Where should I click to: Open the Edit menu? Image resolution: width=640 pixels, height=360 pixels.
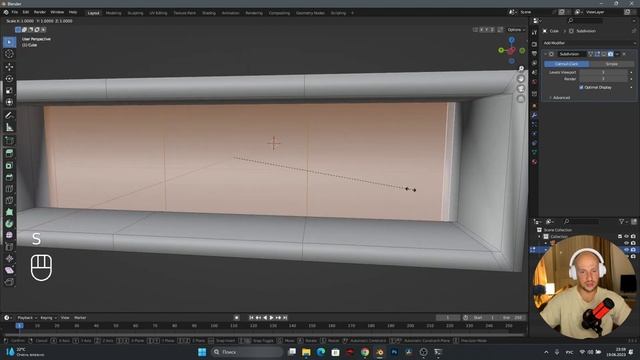click(26, 12)
